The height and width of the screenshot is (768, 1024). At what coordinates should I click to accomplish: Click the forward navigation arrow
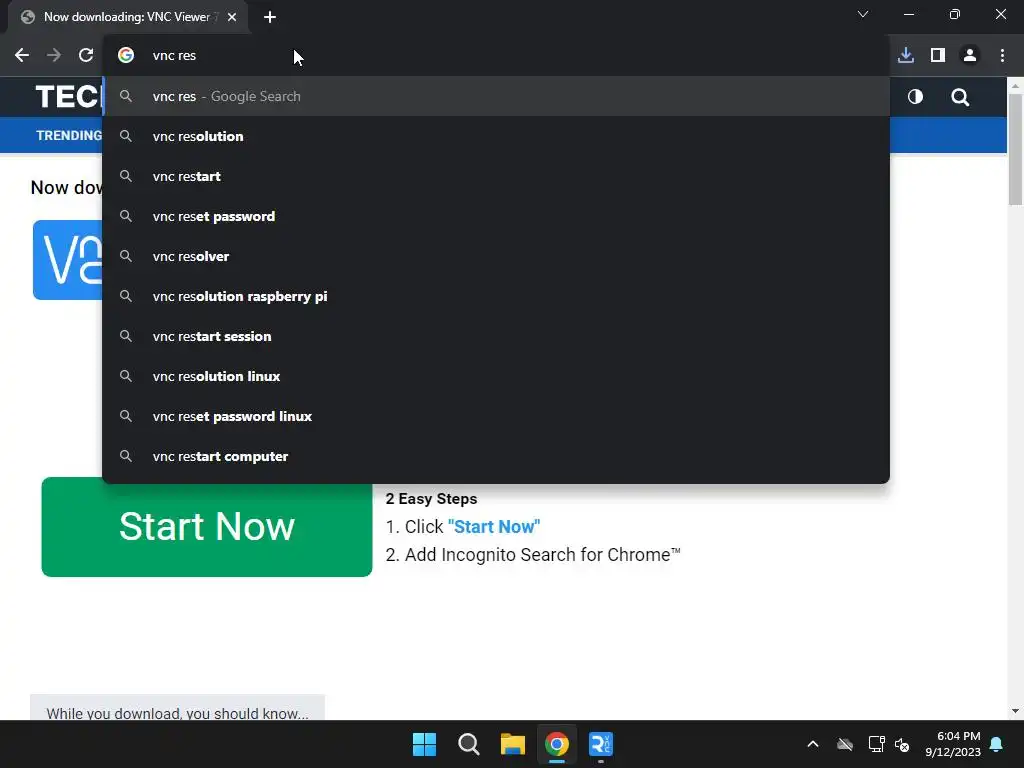(54, 56)
